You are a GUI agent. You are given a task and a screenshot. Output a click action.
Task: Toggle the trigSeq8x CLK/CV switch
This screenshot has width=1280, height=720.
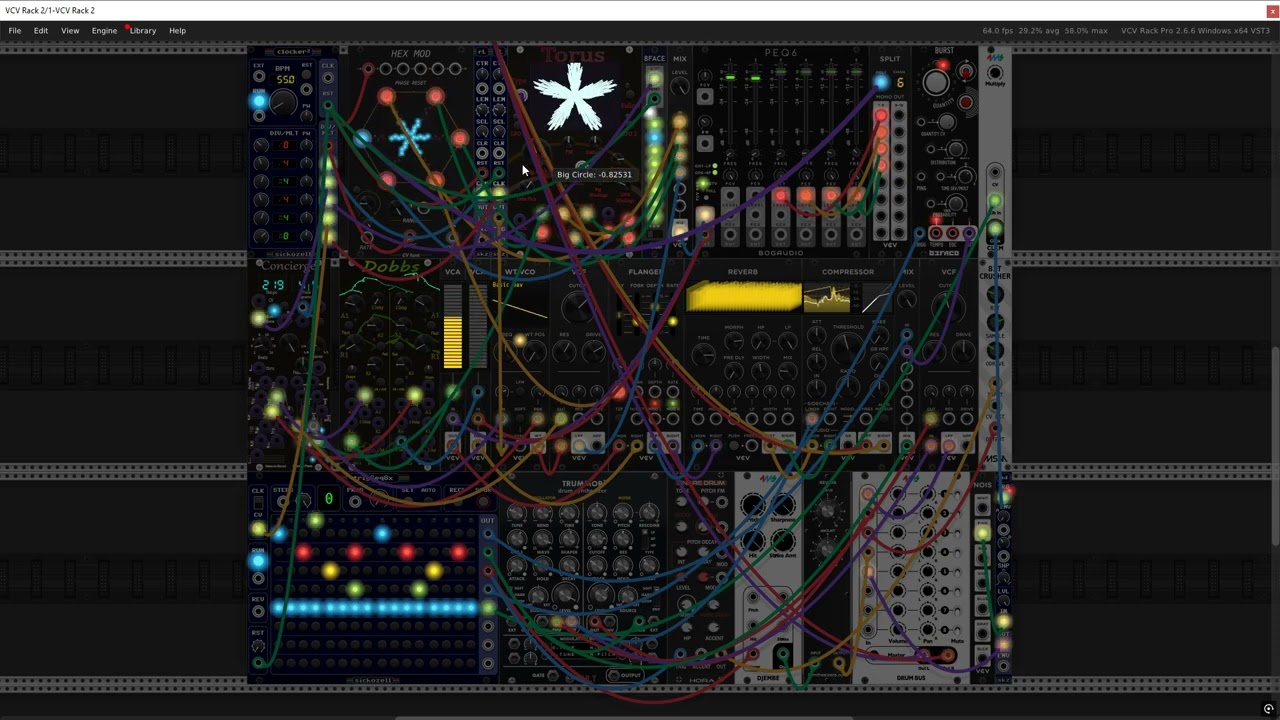point(259,505)
